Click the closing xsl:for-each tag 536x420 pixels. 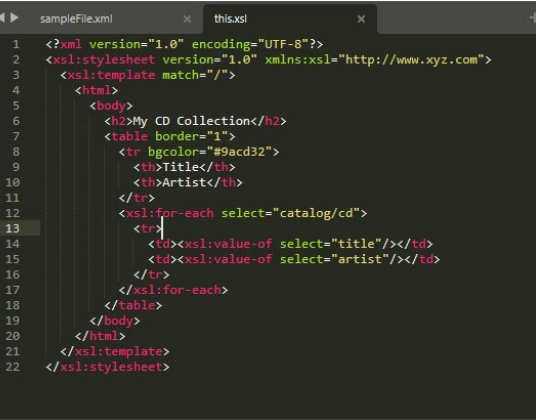[x=173, y=290]
